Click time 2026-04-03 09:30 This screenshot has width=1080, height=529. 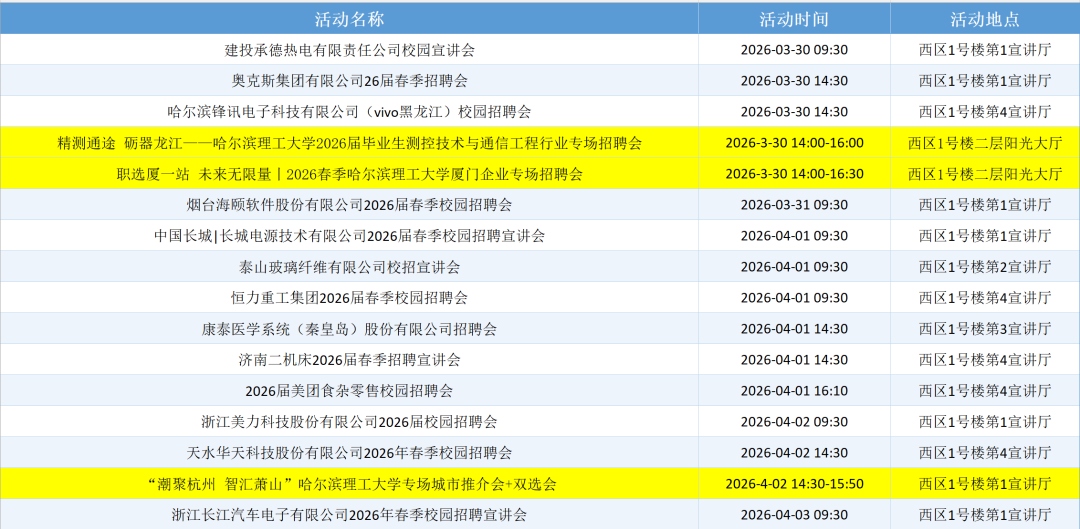point(794,515)
